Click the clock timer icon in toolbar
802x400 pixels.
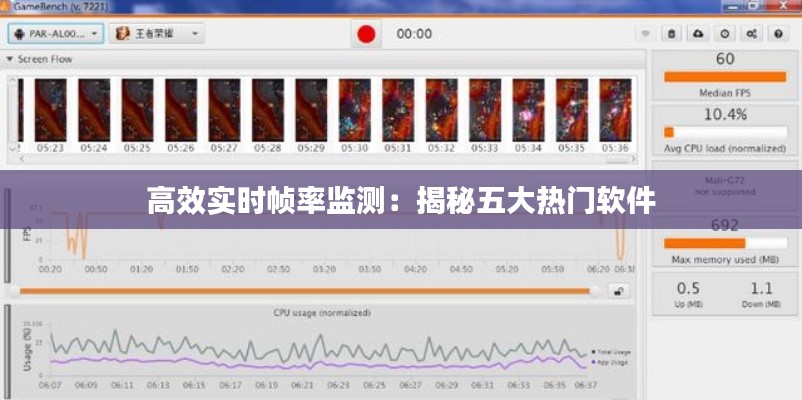pyautogui.click(x=725, y=34)
